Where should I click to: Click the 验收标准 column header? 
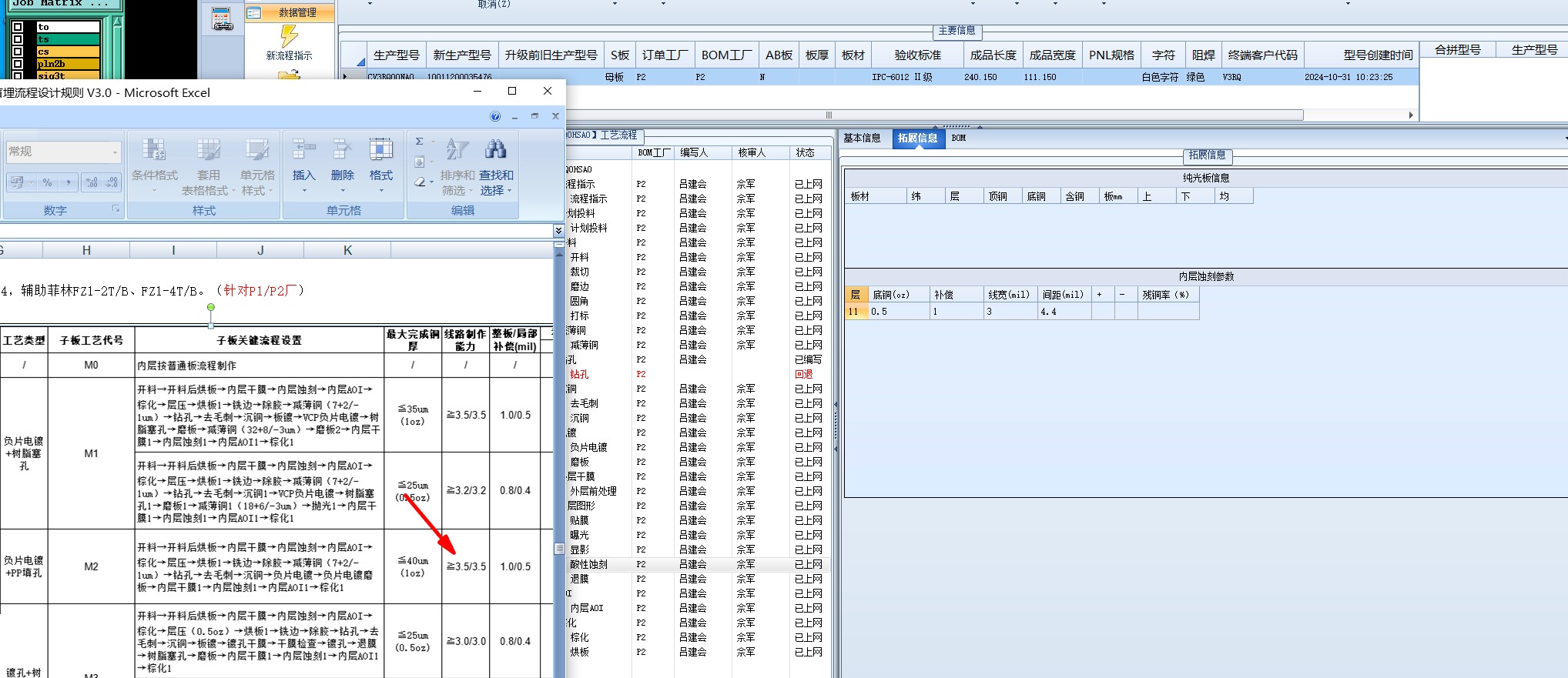click(x=917, y=55)
